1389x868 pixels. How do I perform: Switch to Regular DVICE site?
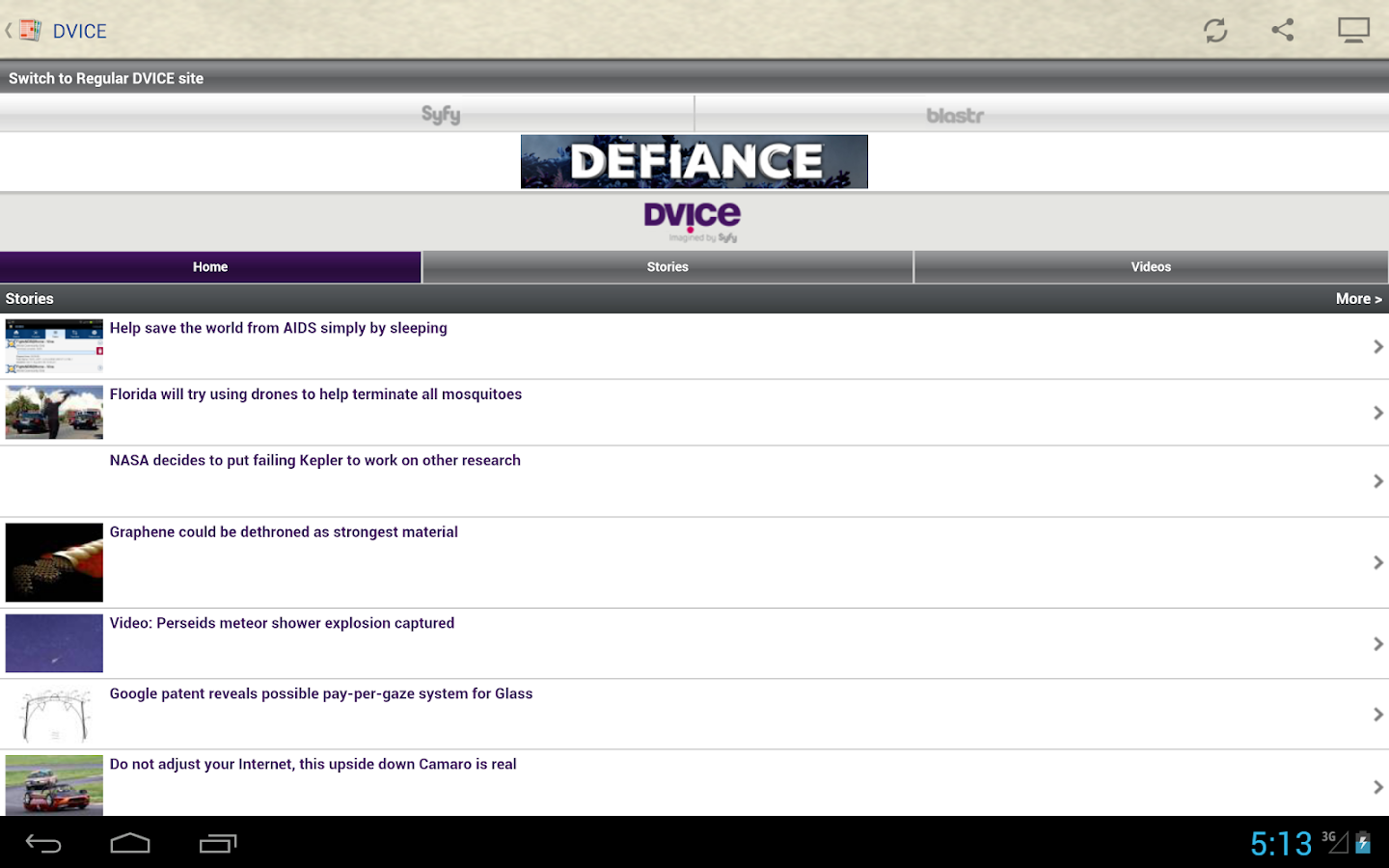[x=106, y=78]
